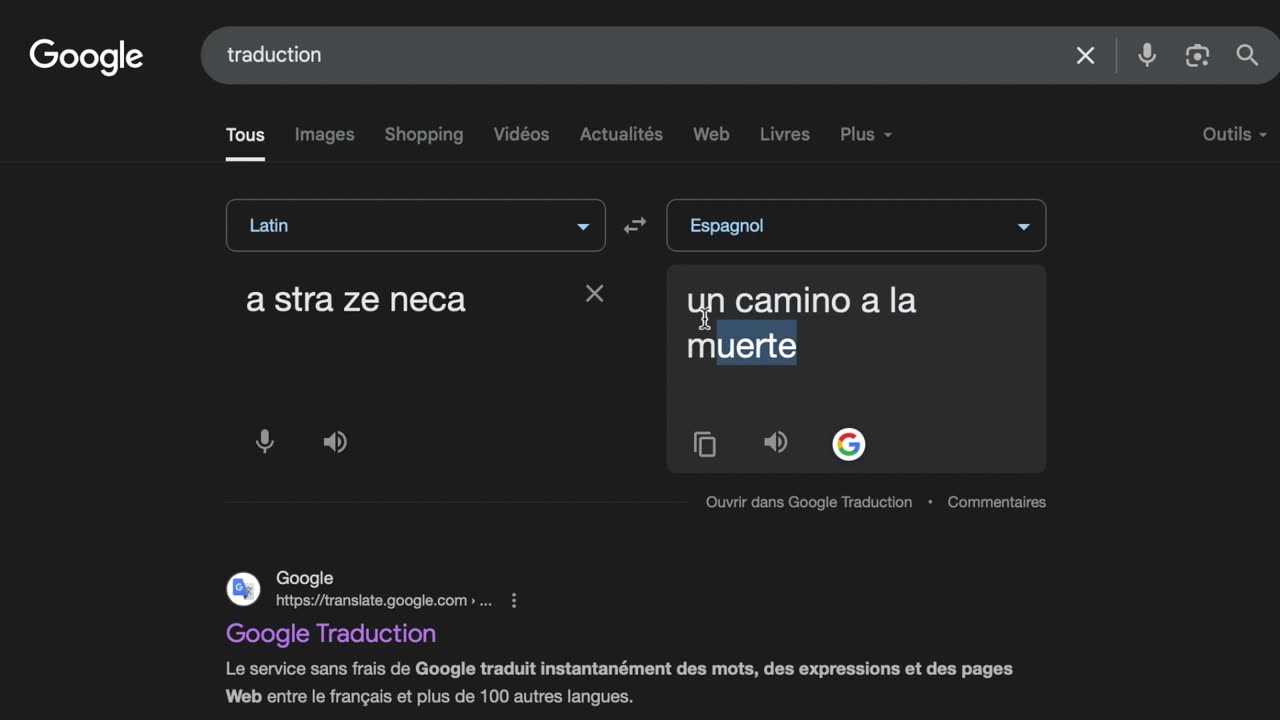Copy the translated text
The width and height of the screenshot is (1280, 720).
click(x=705, y=444)
